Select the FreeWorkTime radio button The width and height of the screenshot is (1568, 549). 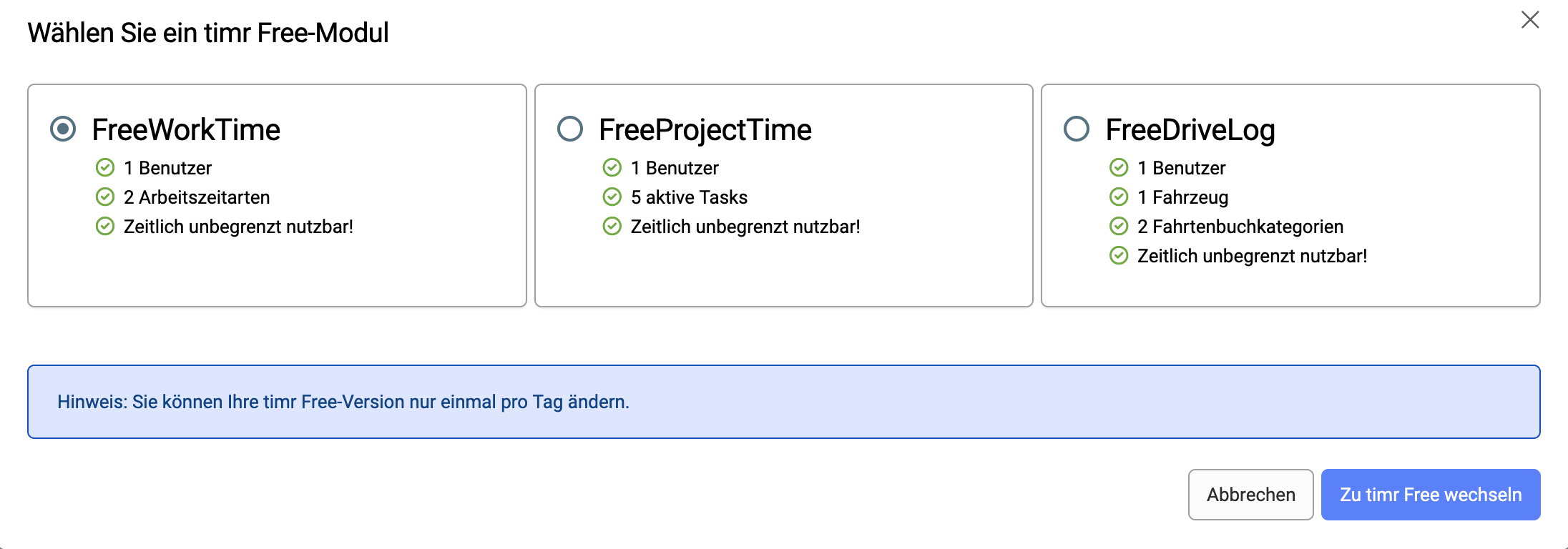[x=63, y=129]
